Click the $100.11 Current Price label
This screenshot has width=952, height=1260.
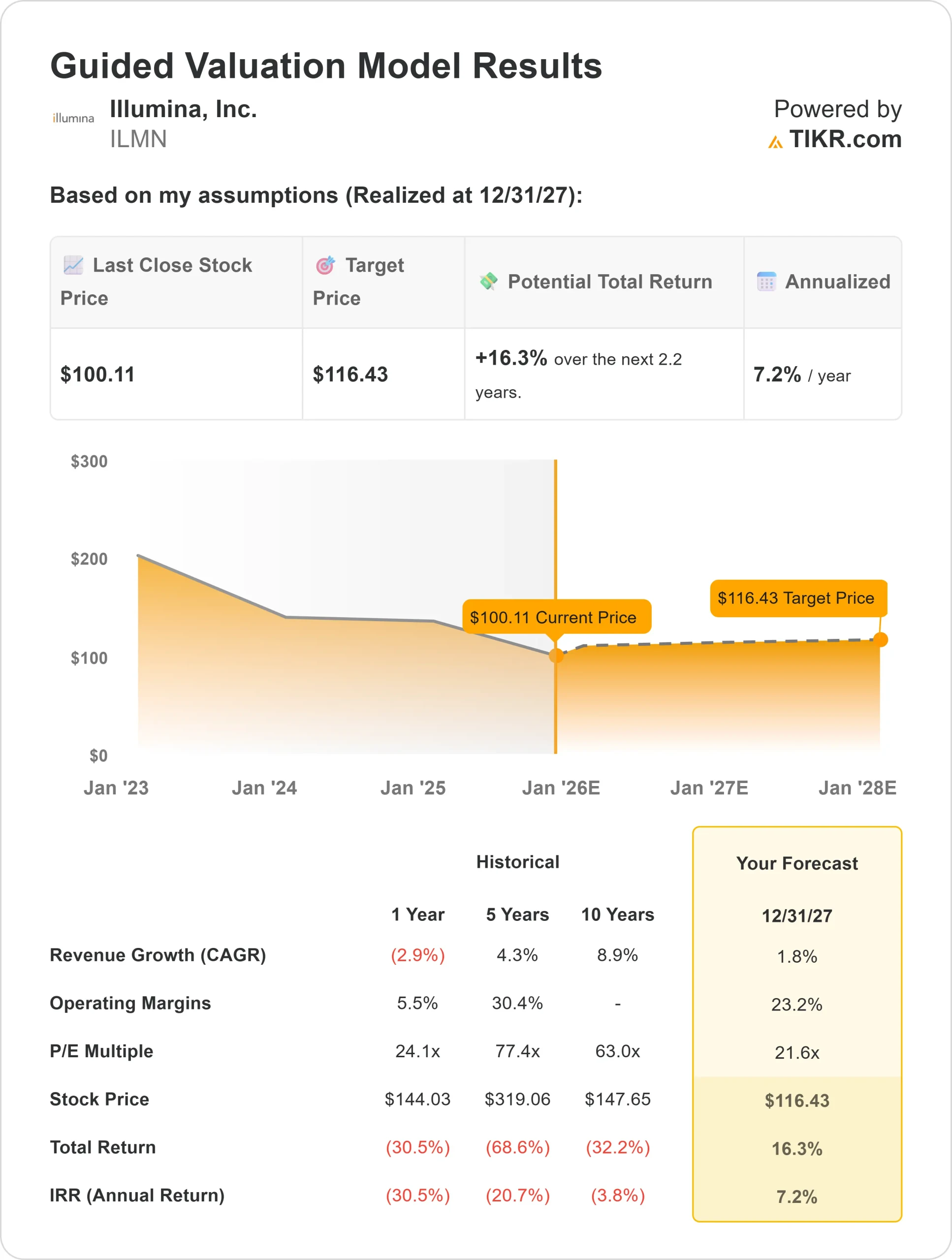tap(556, 617)
